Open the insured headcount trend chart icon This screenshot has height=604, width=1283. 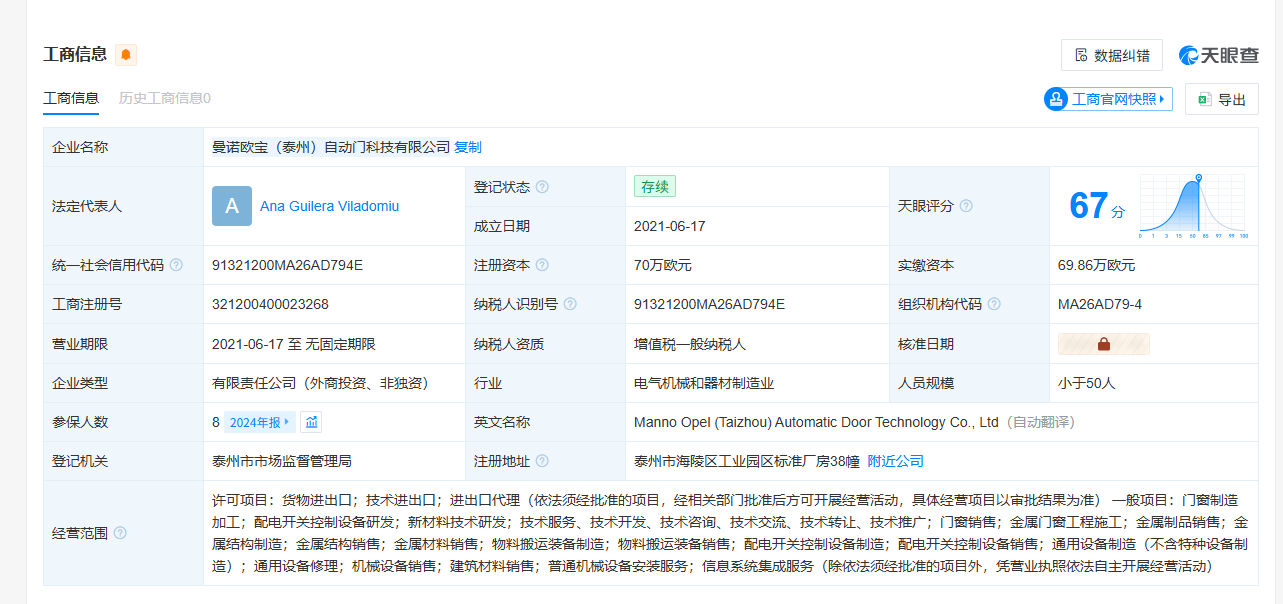click(312, 422)
